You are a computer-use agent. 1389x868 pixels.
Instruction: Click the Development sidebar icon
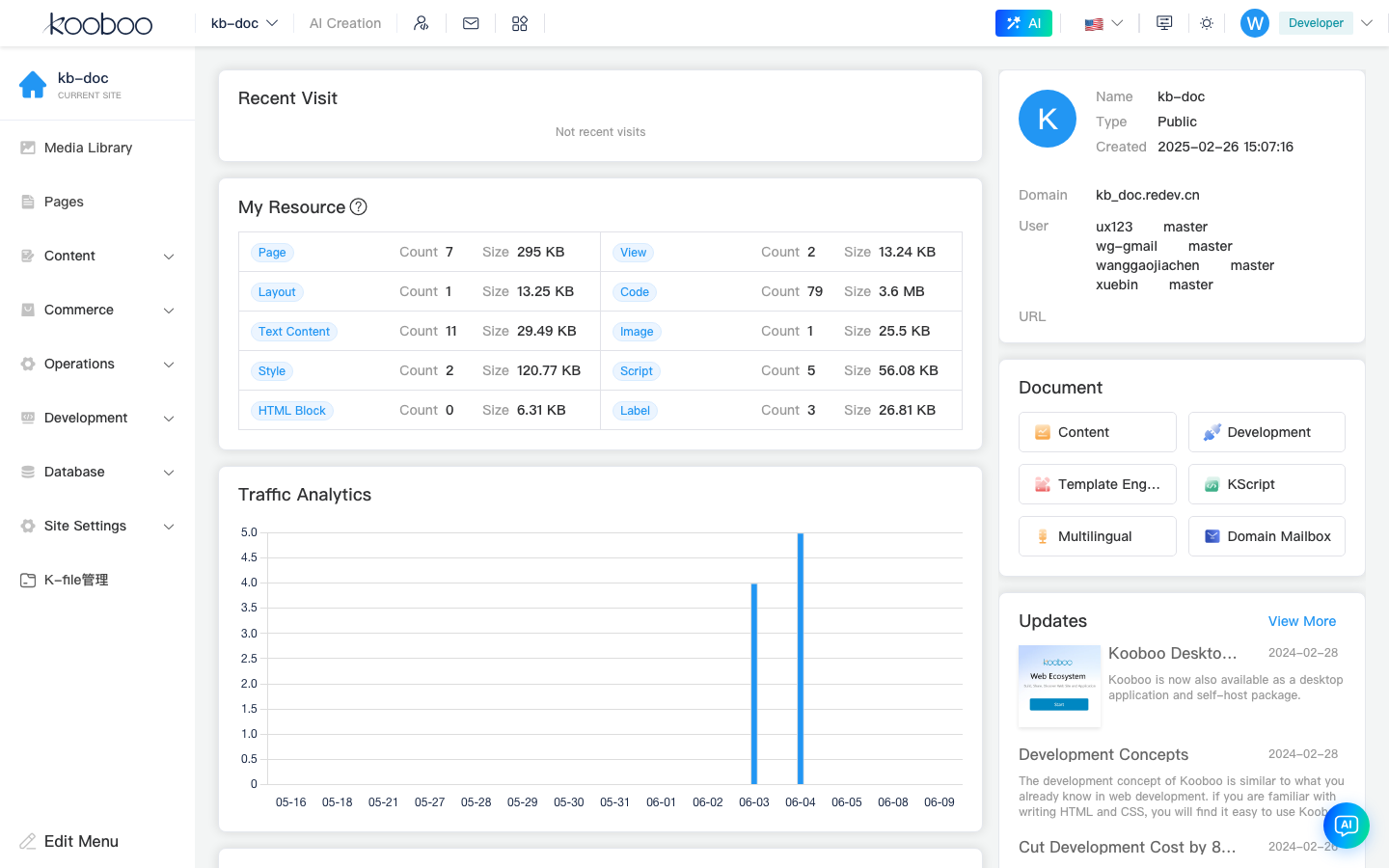(28, 418)
